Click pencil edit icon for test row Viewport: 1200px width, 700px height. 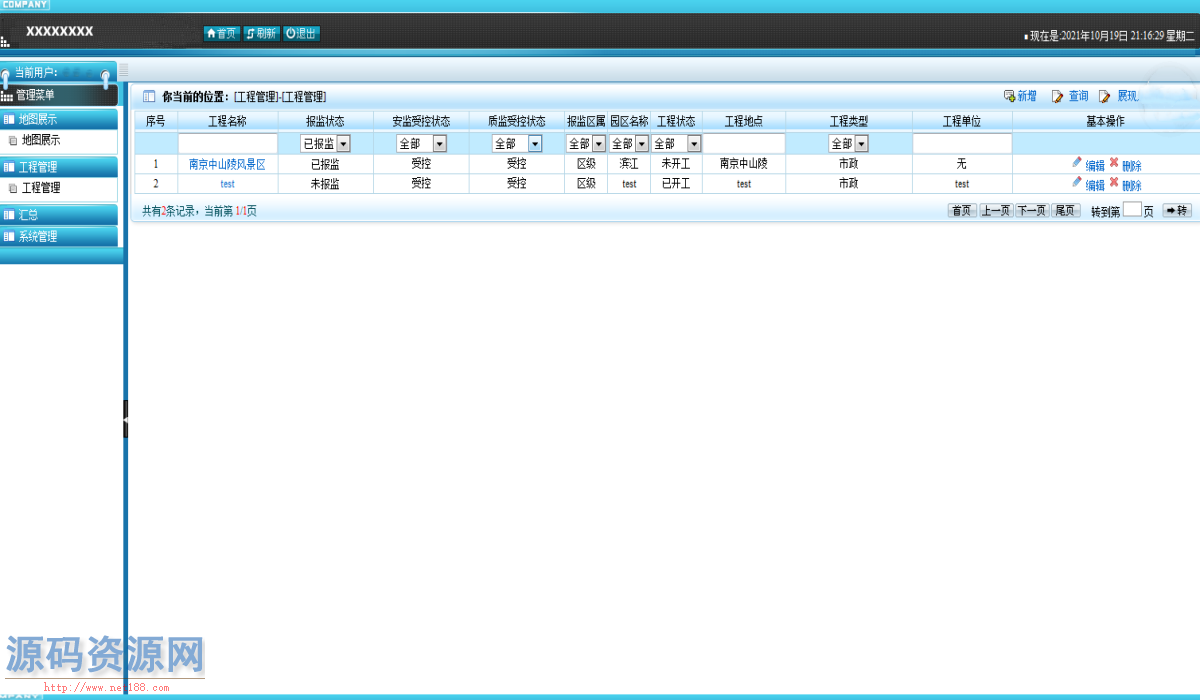pyautogui.click(x=1077, y=182)
